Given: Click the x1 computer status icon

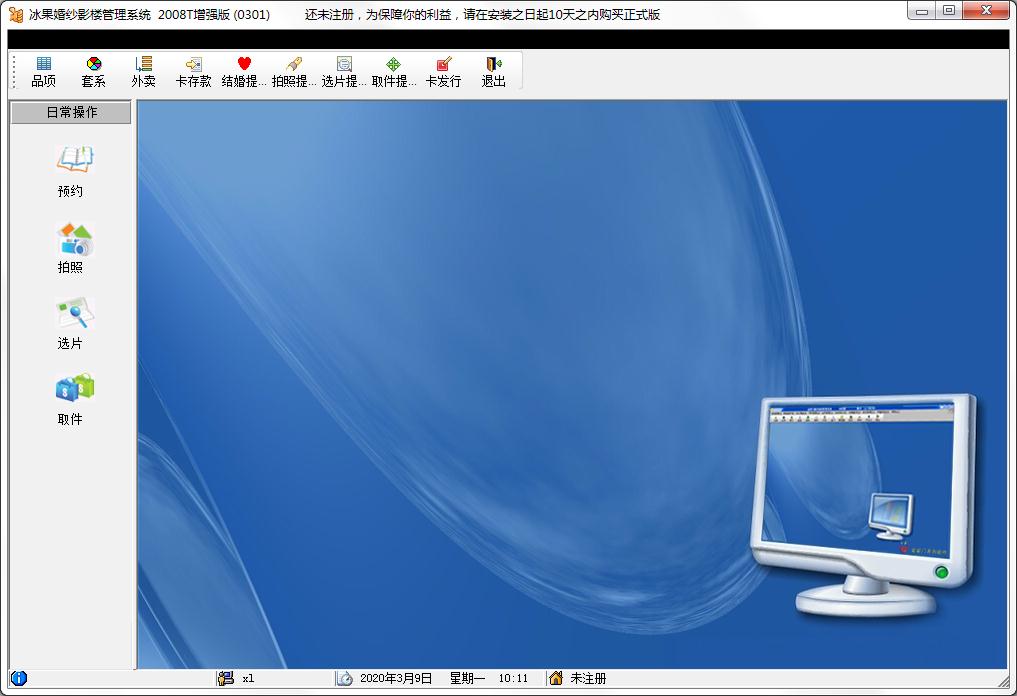Looking at the screenshot, I should (x=225, y=678).
